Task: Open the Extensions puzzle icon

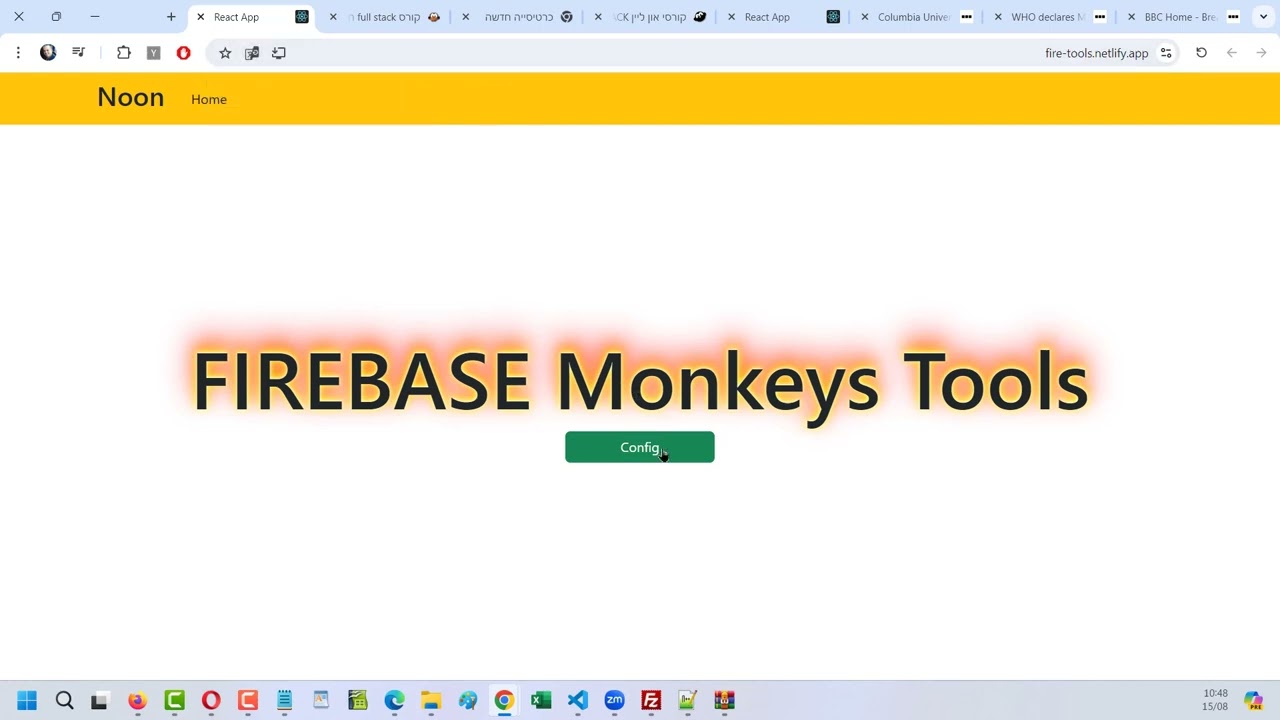Action: click(x=124, y=53)
